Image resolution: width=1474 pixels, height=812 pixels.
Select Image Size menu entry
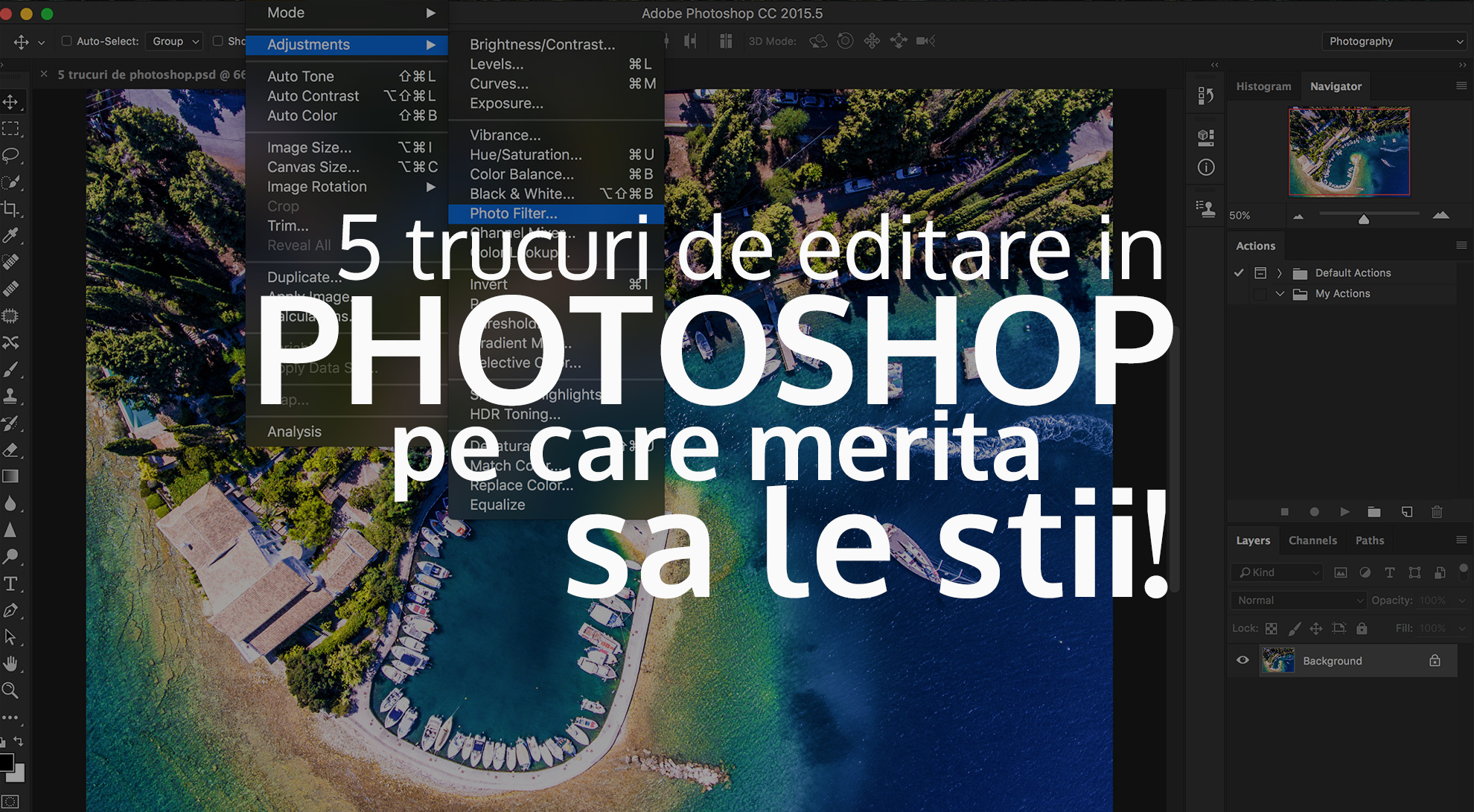347,147
